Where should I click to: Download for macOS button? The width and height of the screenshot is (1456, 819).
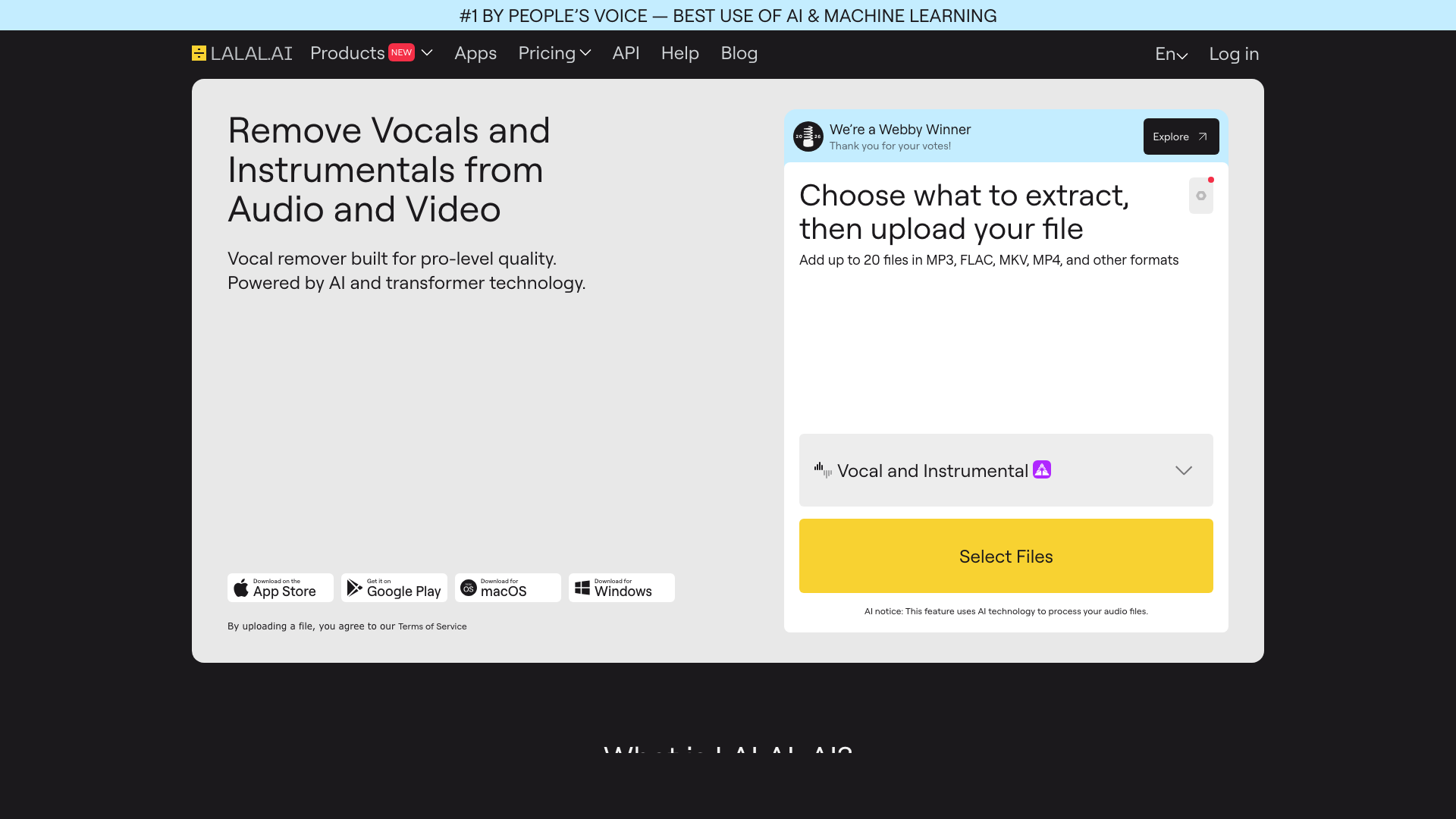click(x=508, y=588)
